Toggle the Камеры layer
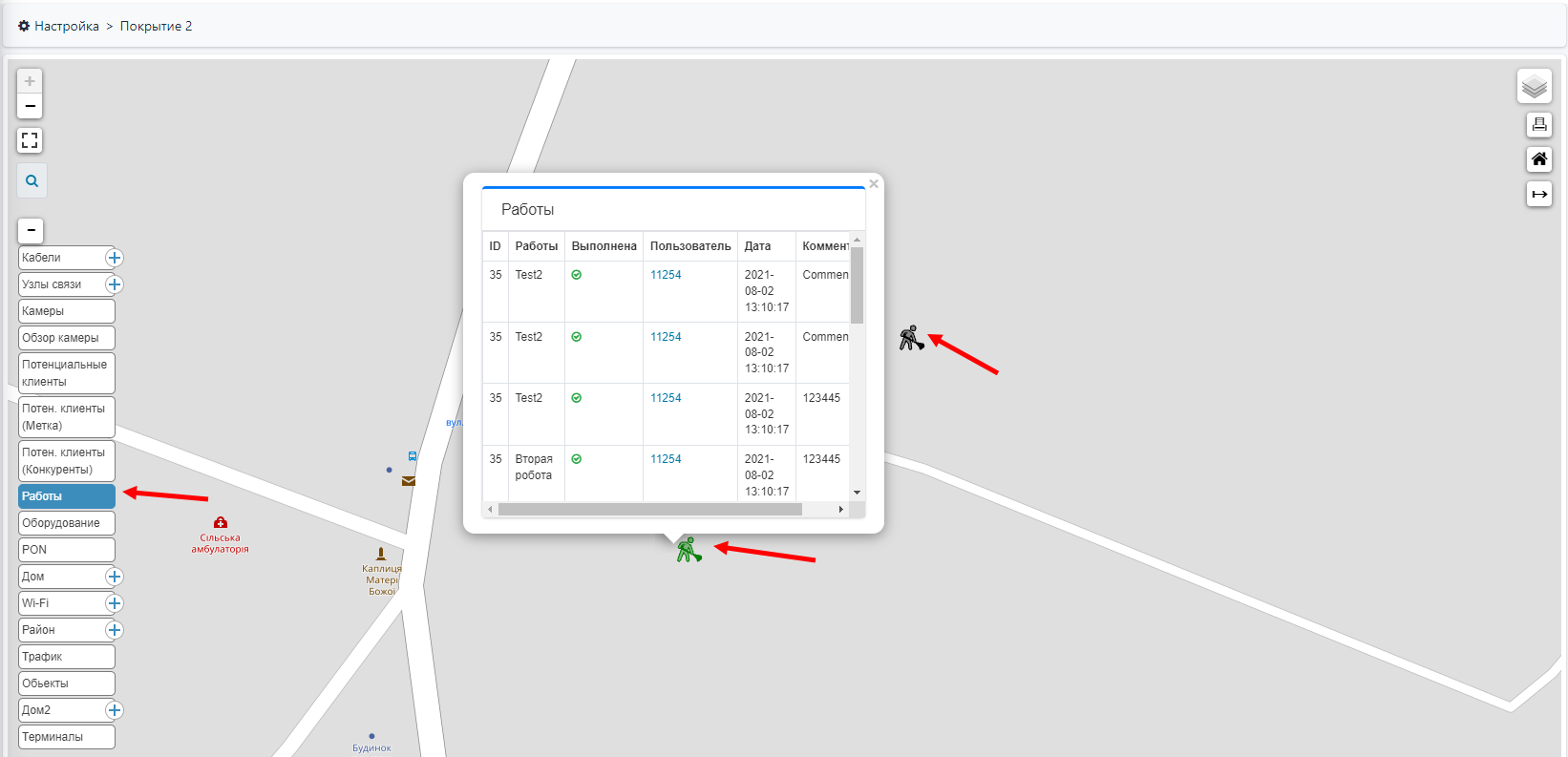 [66, 311]
